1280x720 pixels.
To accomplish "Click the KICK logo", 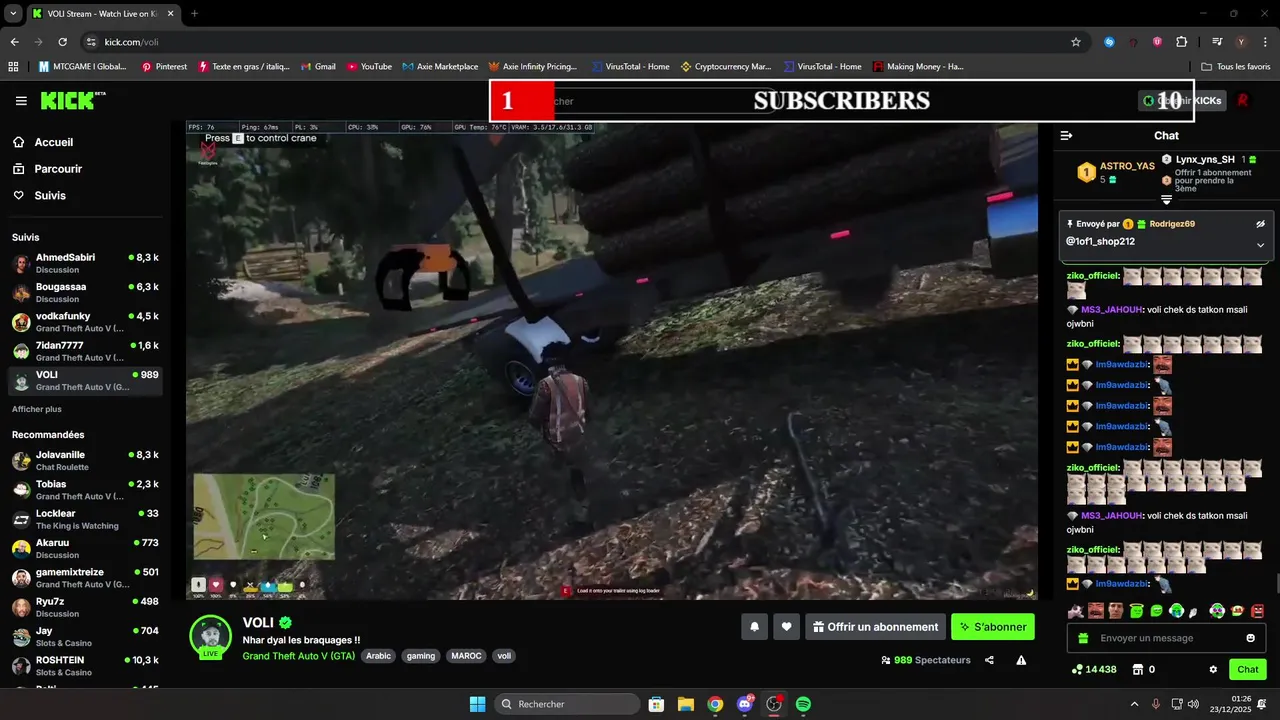I will (x=72, y=100).
